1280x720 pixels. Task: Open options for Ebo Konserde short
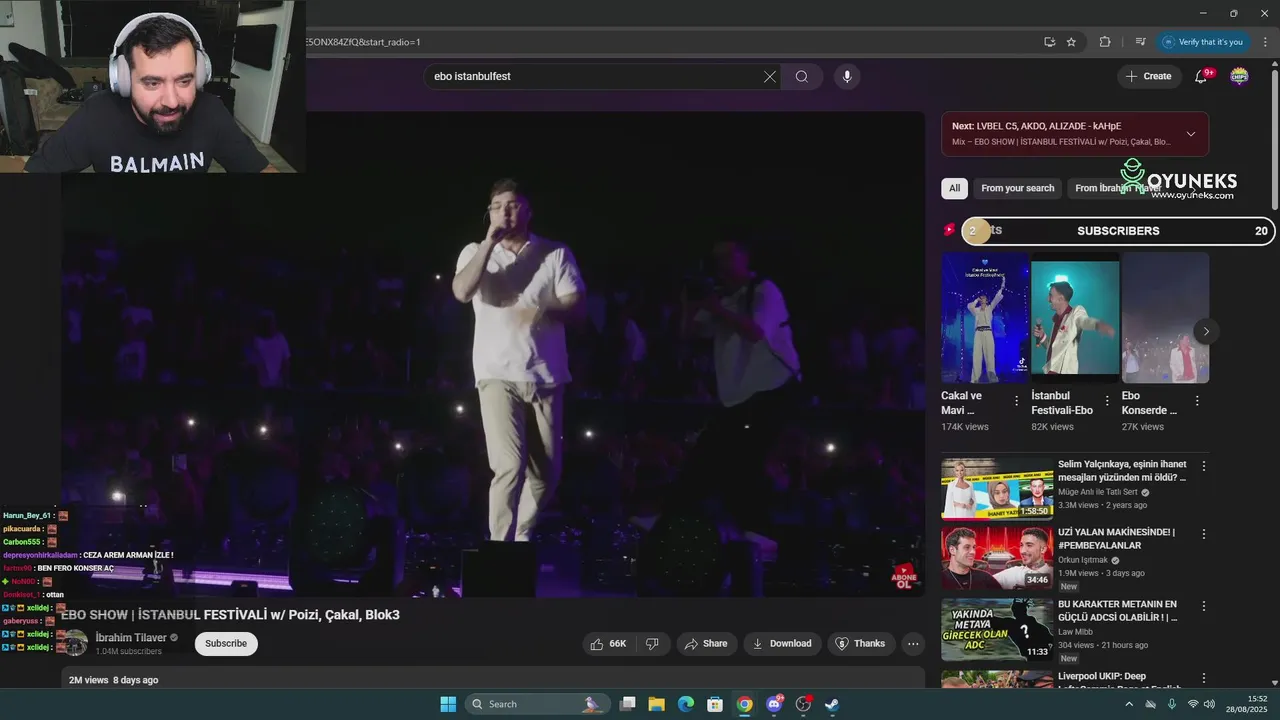click(x=1197, y=401)
